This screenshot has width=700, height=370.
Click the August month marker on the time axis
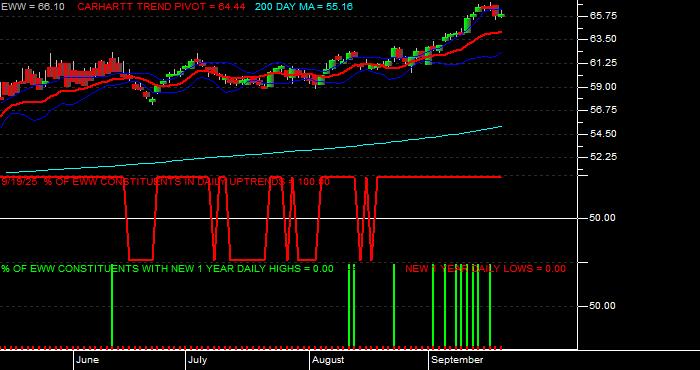(328, 360)
